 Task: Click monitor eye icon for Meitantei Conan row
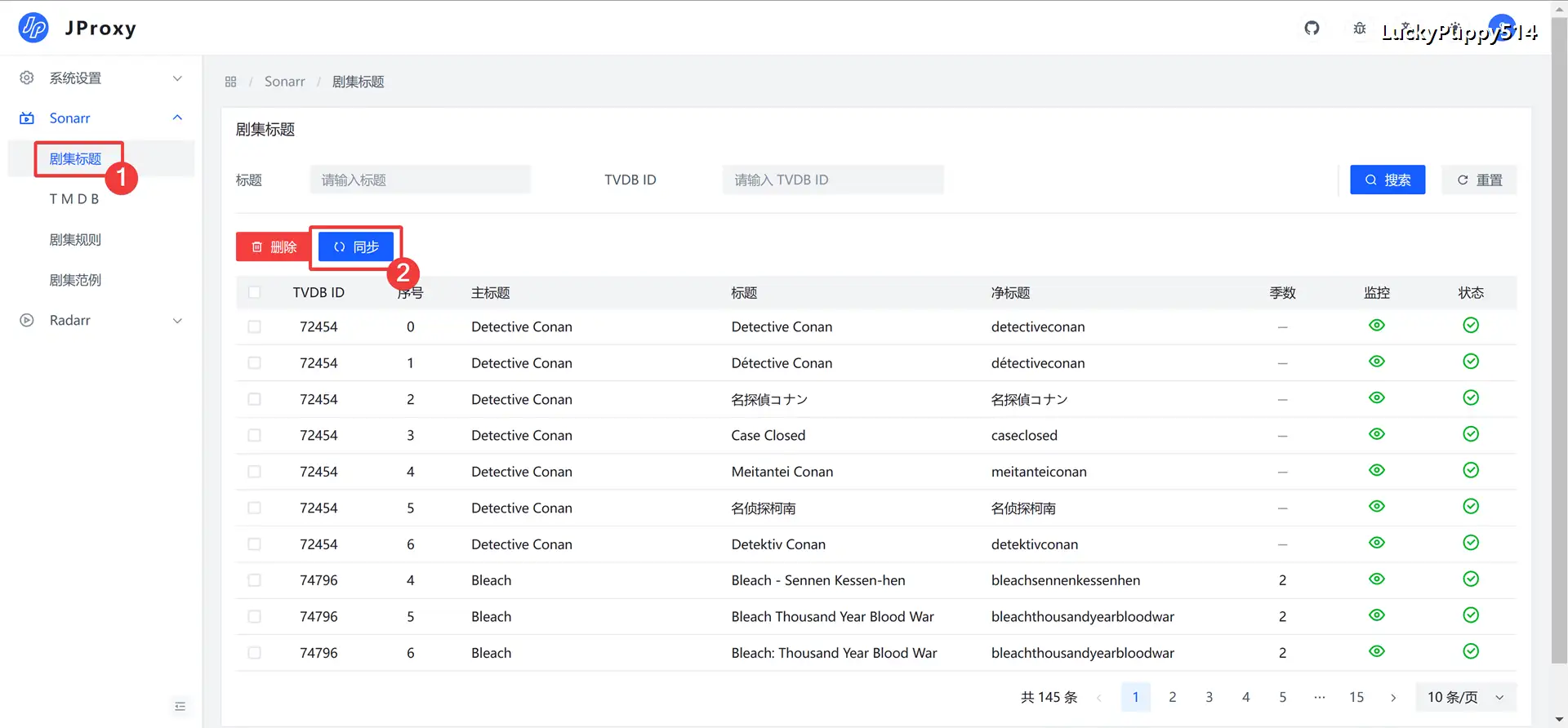[1377, 470]
